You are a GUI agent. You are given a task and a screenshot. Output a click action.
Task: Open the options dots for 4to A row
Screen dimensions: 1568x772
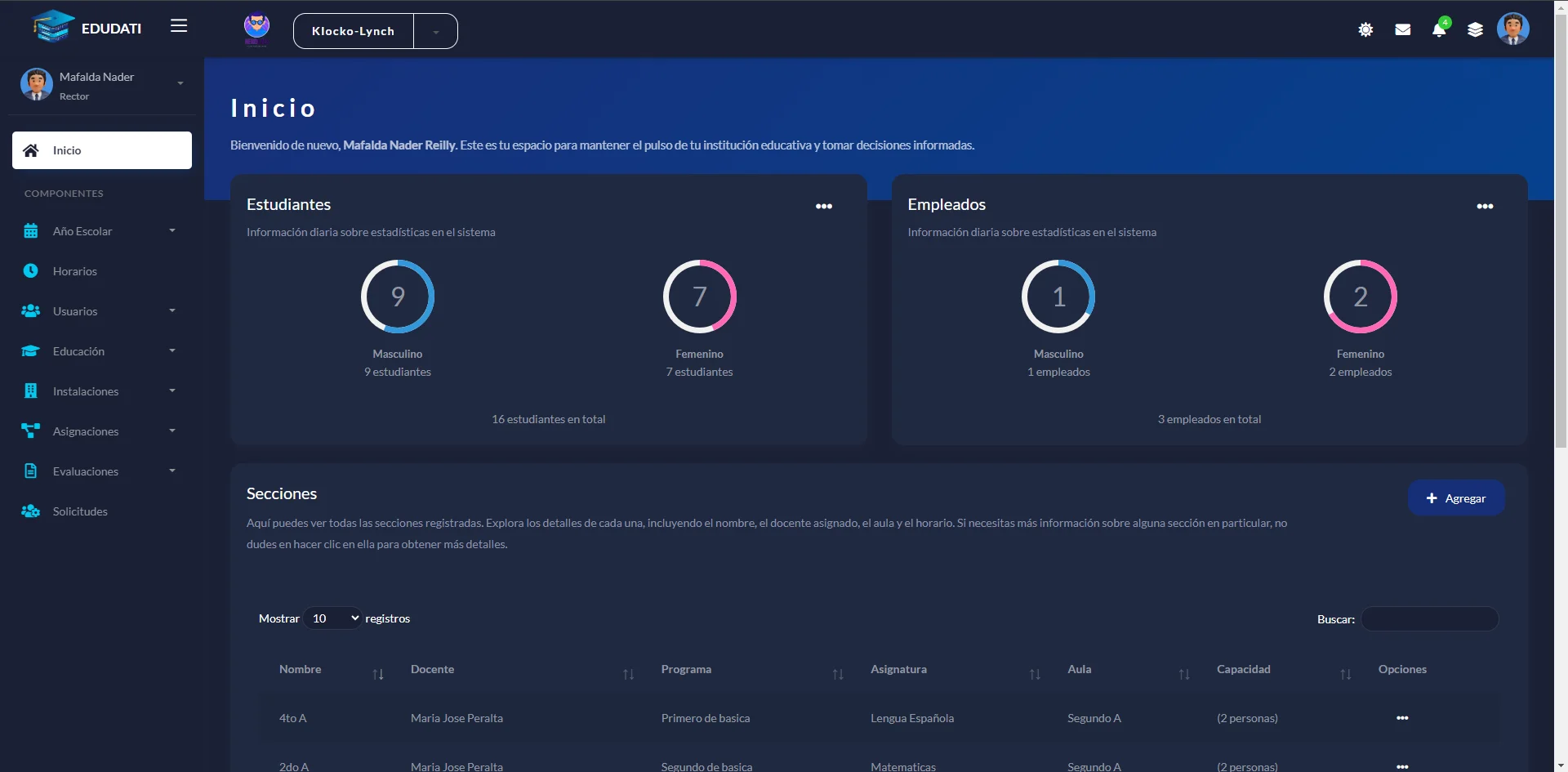tap(1402, 718)
